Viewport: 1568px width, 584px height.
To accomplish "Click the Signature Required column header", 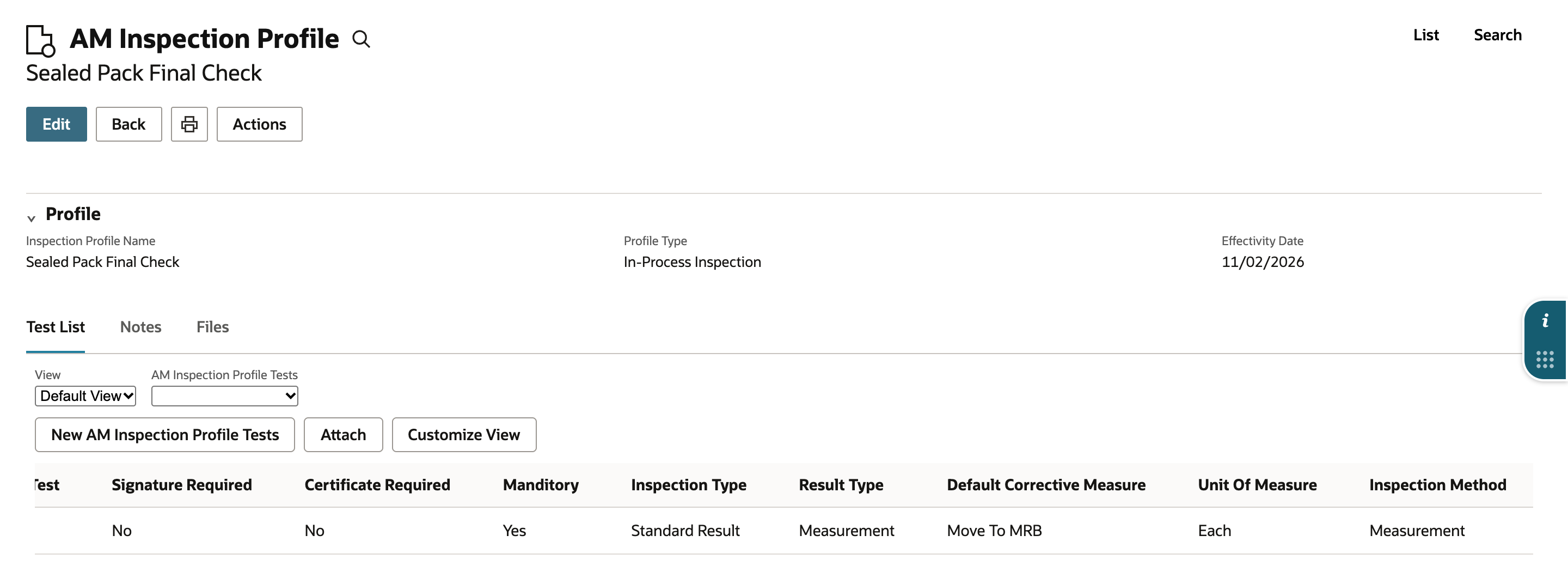I will coord(181,485).
